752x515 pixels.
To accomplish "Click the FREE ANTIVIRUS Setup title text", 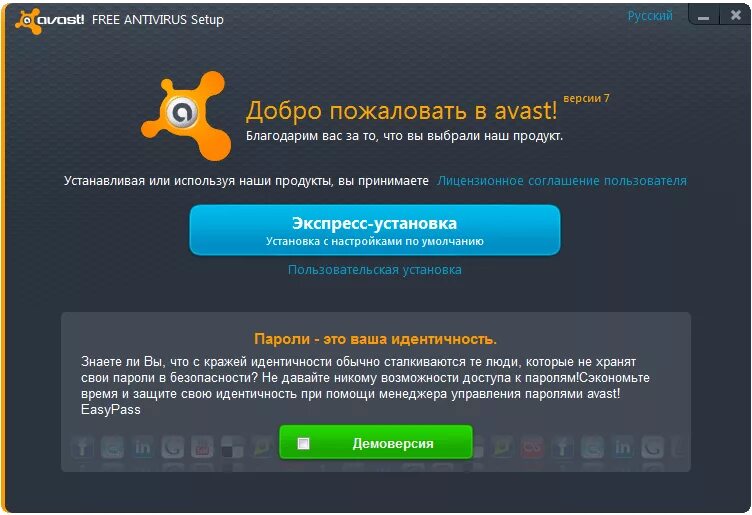I will (x=157, y=20).
